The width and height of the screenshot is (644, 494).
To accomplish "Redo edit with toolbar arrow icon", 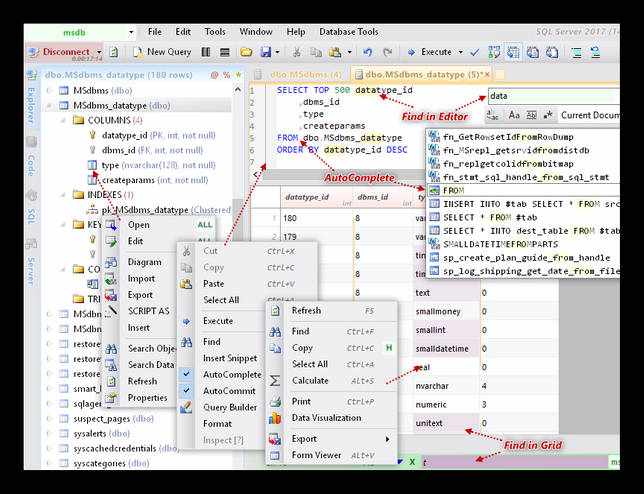I will [387, 52].
